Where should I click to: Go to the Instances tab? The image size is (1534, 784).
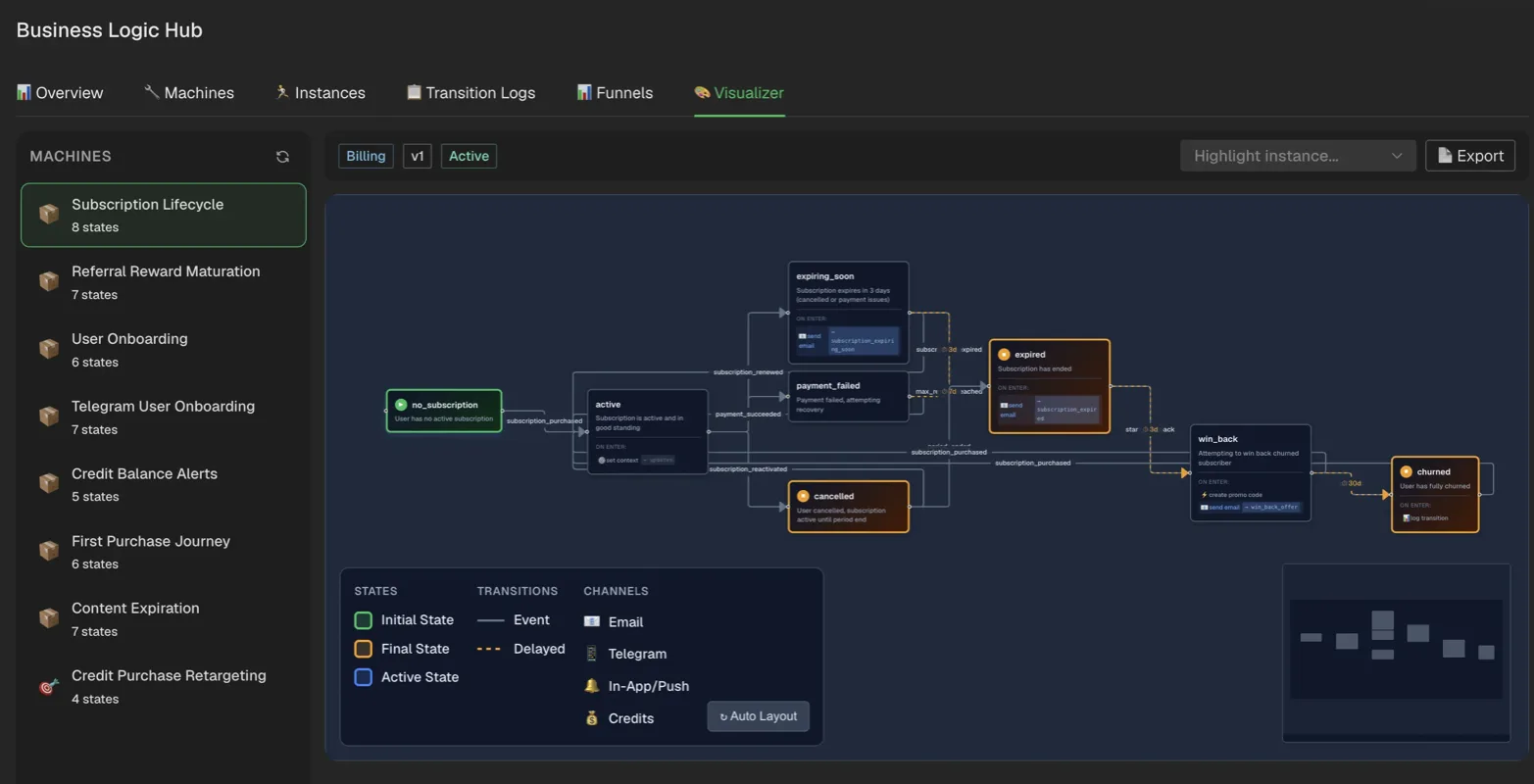[320, 93]
